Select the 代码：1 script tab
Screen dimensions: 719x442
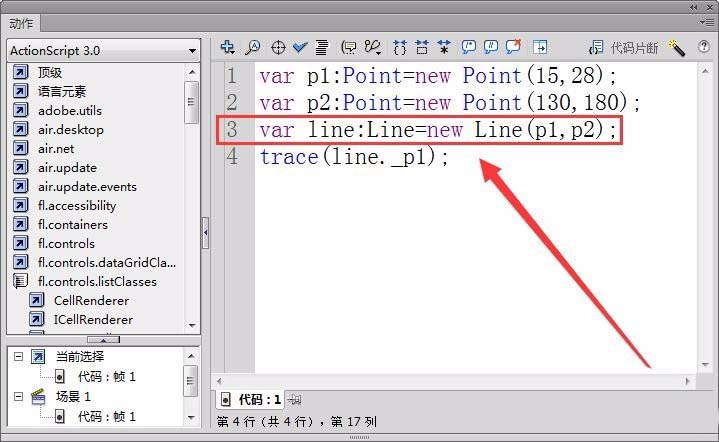click(x=251, y=400)
